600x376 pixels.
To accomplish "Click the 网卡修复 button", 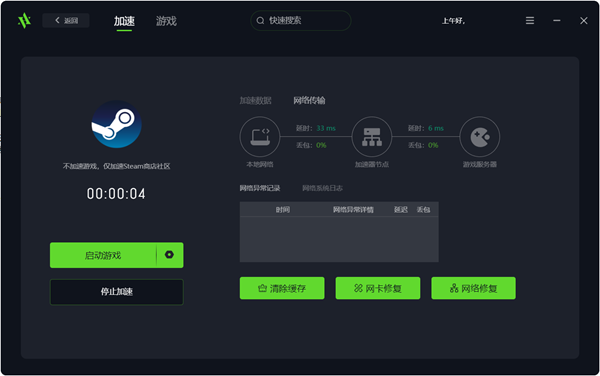I will 378,288.
